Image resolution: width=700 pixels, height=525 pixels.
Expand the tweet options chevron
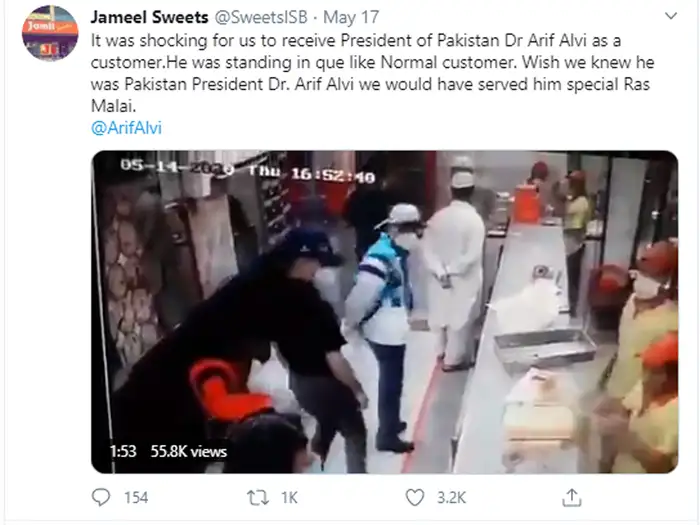pos(671,17)
